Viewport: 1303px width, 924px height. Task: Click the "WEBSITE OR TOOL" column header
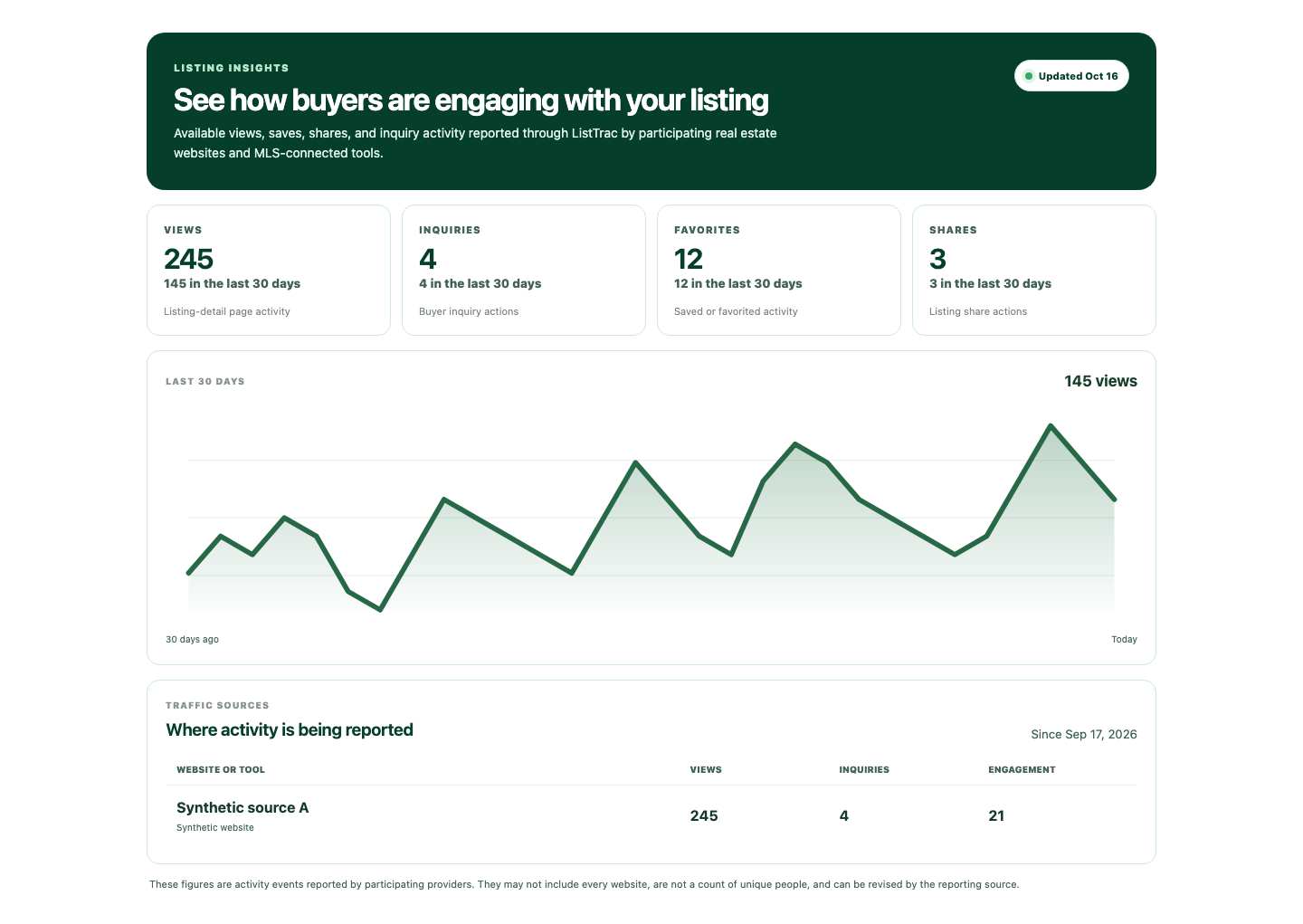click(221, 769)
